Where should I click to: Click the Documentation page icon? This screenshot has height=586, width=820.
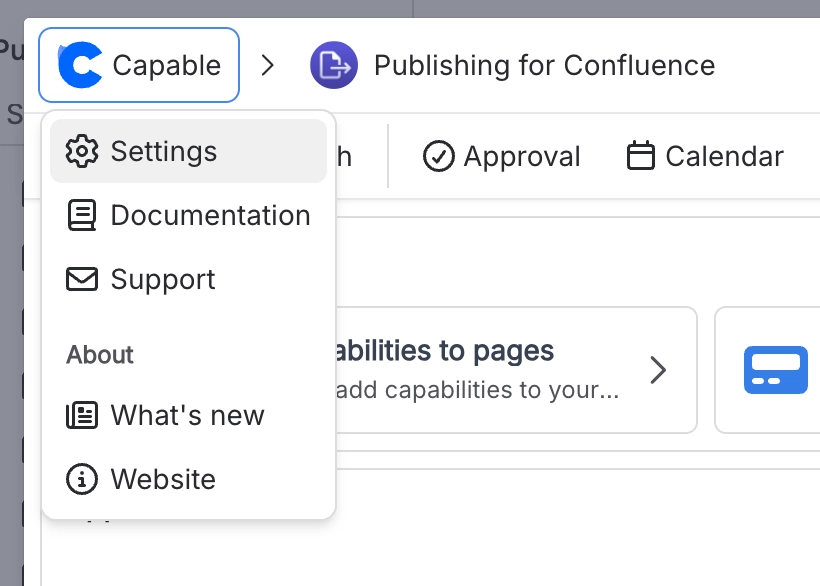tap(83, 215)
